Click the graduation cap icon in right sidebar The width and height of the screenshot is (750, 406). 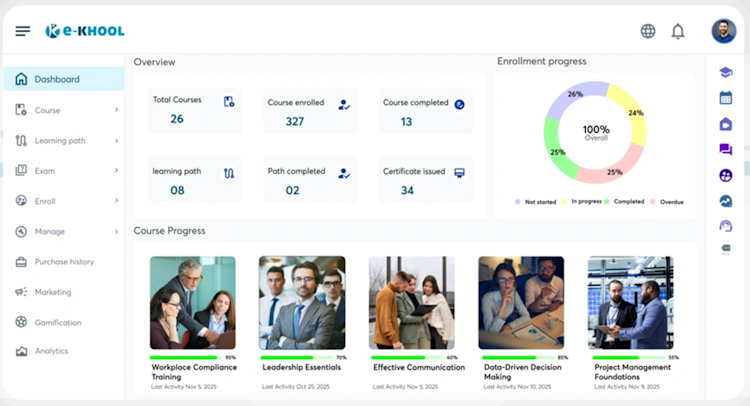coord(726,72)
